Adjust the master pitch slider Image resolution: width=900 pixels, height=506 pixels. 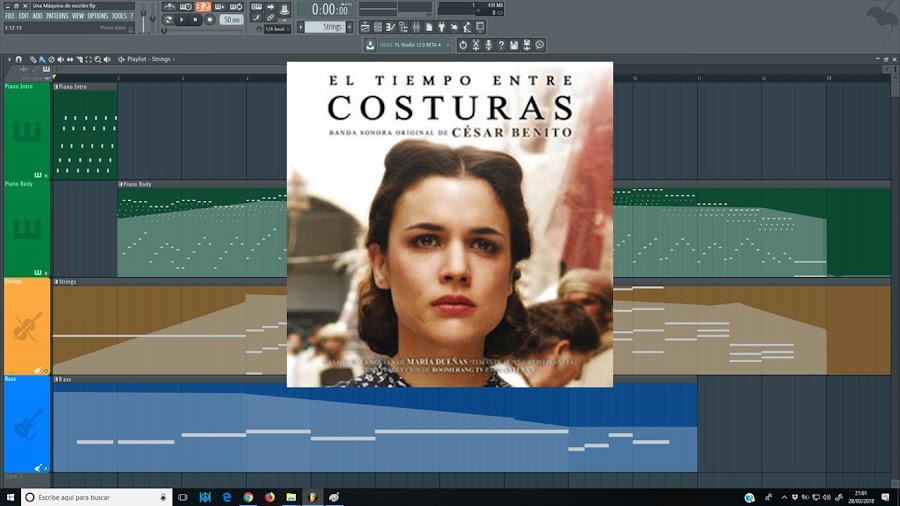(153, 17)
